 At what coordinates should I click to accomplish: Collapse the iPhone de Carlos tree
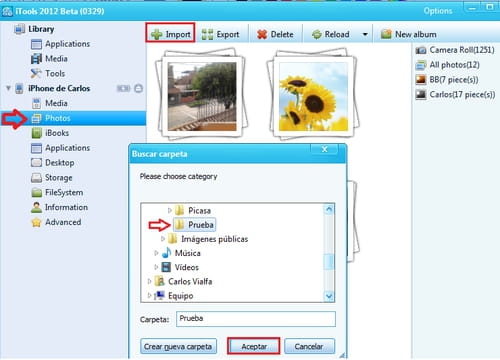[8, 88]
